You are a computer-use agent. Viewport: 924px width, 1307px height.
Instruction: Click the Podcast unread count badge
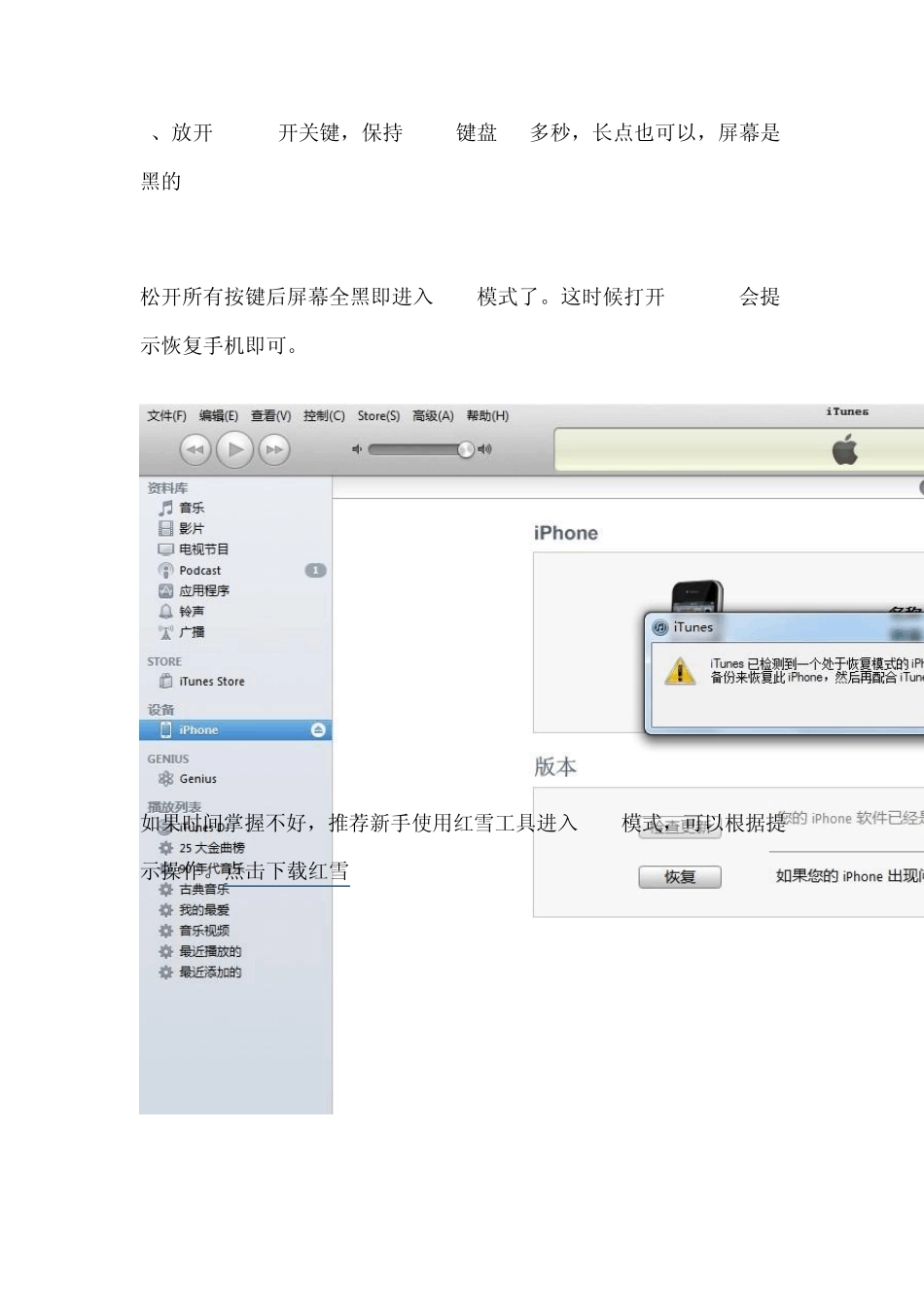(315, 571)
